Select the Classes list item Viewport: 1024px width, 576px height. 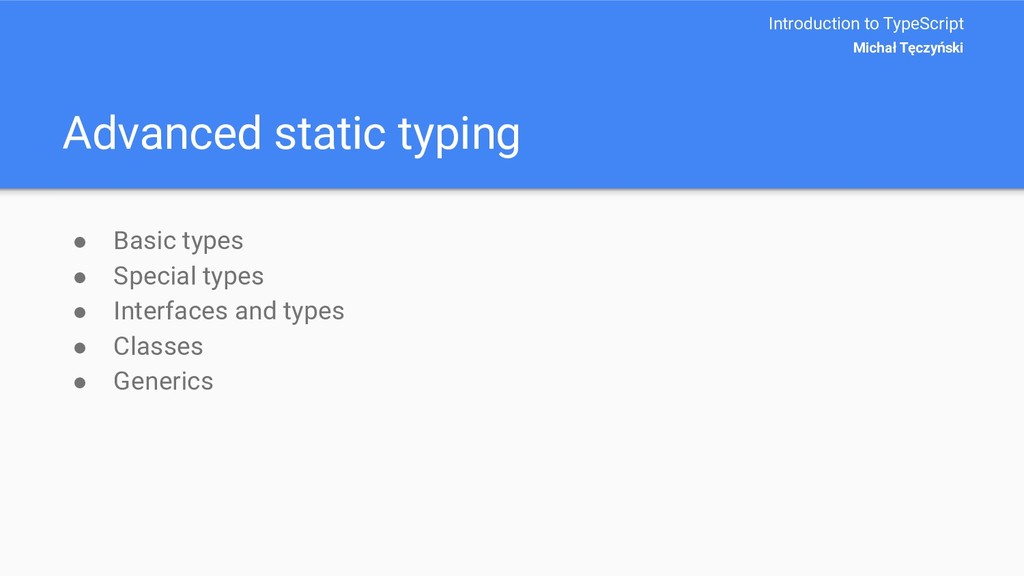[x=158, y=346]
